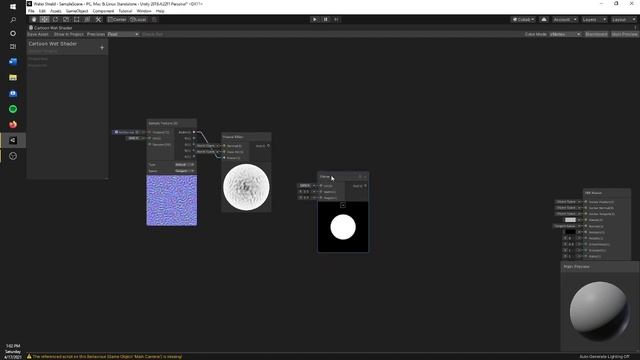Image resolution: width=640 pixels, height=360 pixels.
Task: Open Spotify from the taskbar
Action: coord(13,109)
